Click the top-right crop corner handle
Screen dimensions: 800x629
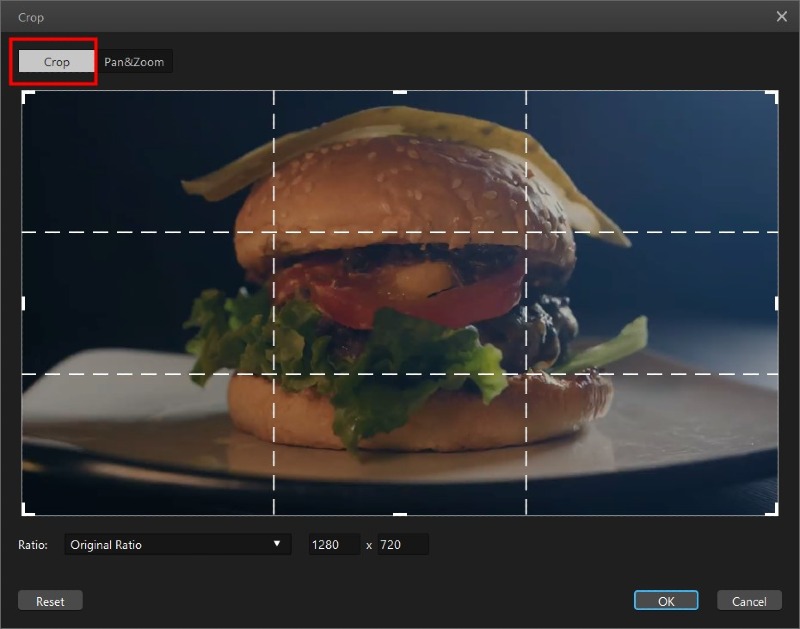point(772,96)
